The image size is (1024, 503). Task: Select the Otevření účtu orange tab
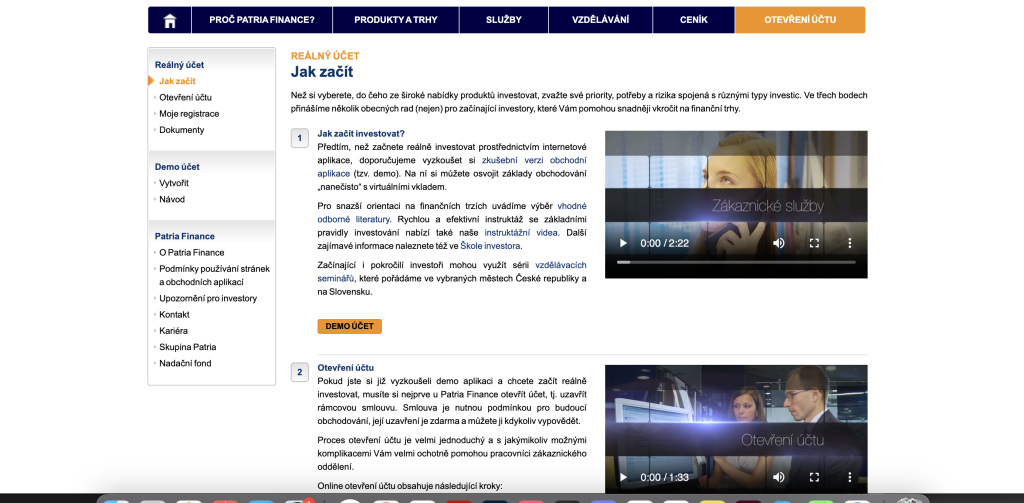pyautogui.click(x=800, y=20)
